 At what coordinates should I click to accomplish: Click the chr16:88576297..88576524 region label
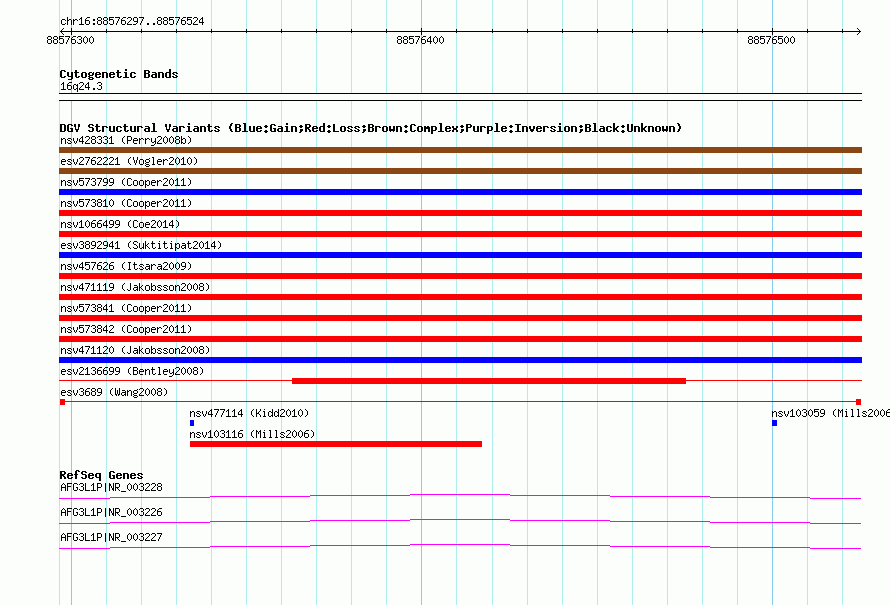[132, 21]
